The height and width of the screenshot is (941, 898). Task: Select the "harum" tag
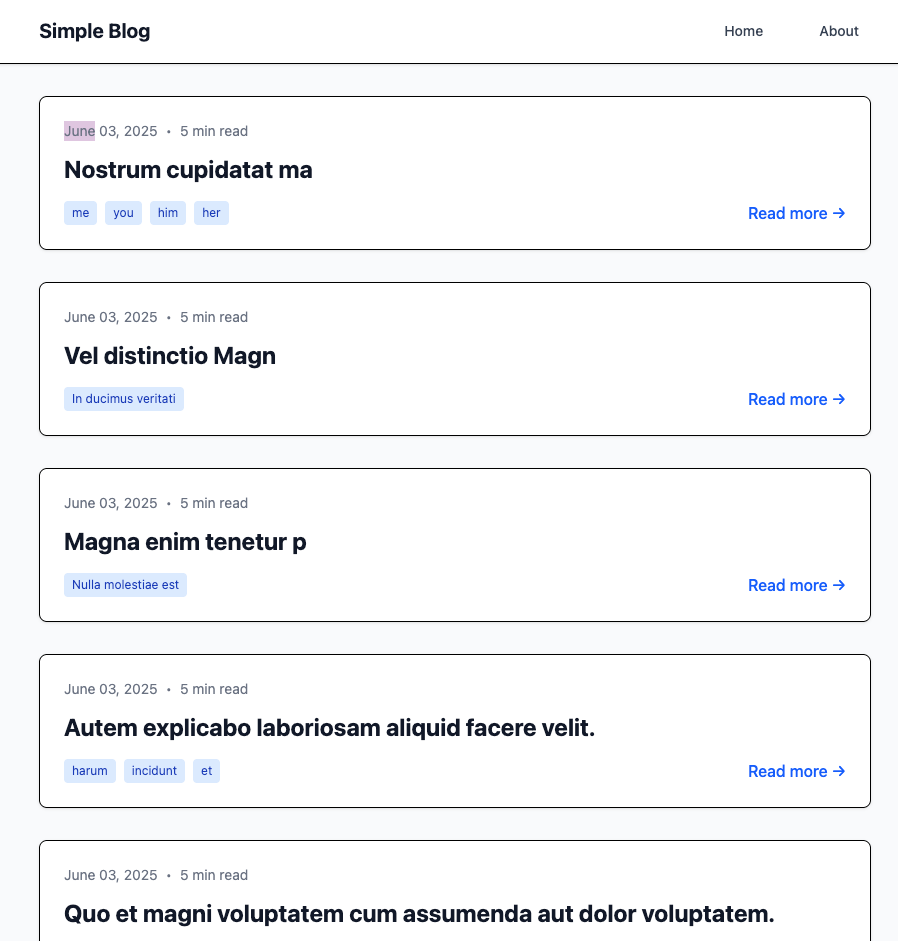[x=90, y=771]
